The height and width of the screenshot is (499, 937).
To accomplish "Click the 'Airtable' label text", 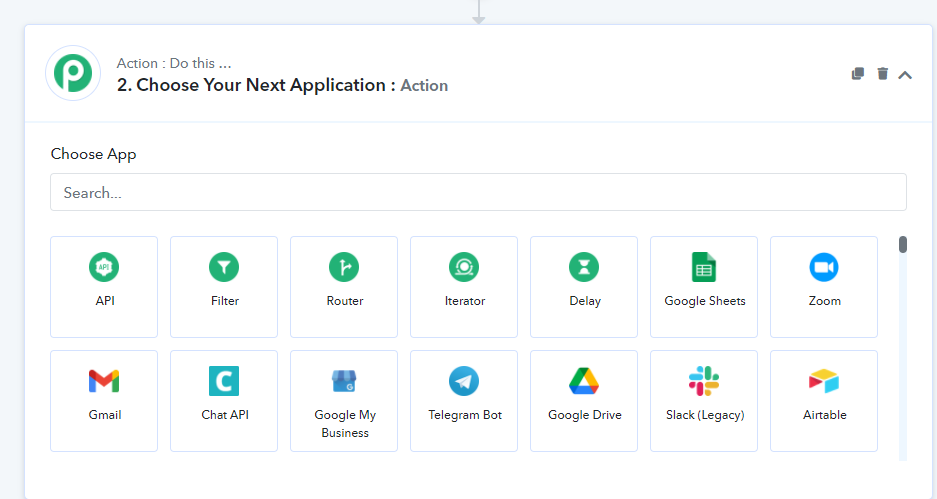I will click(825, 415).
